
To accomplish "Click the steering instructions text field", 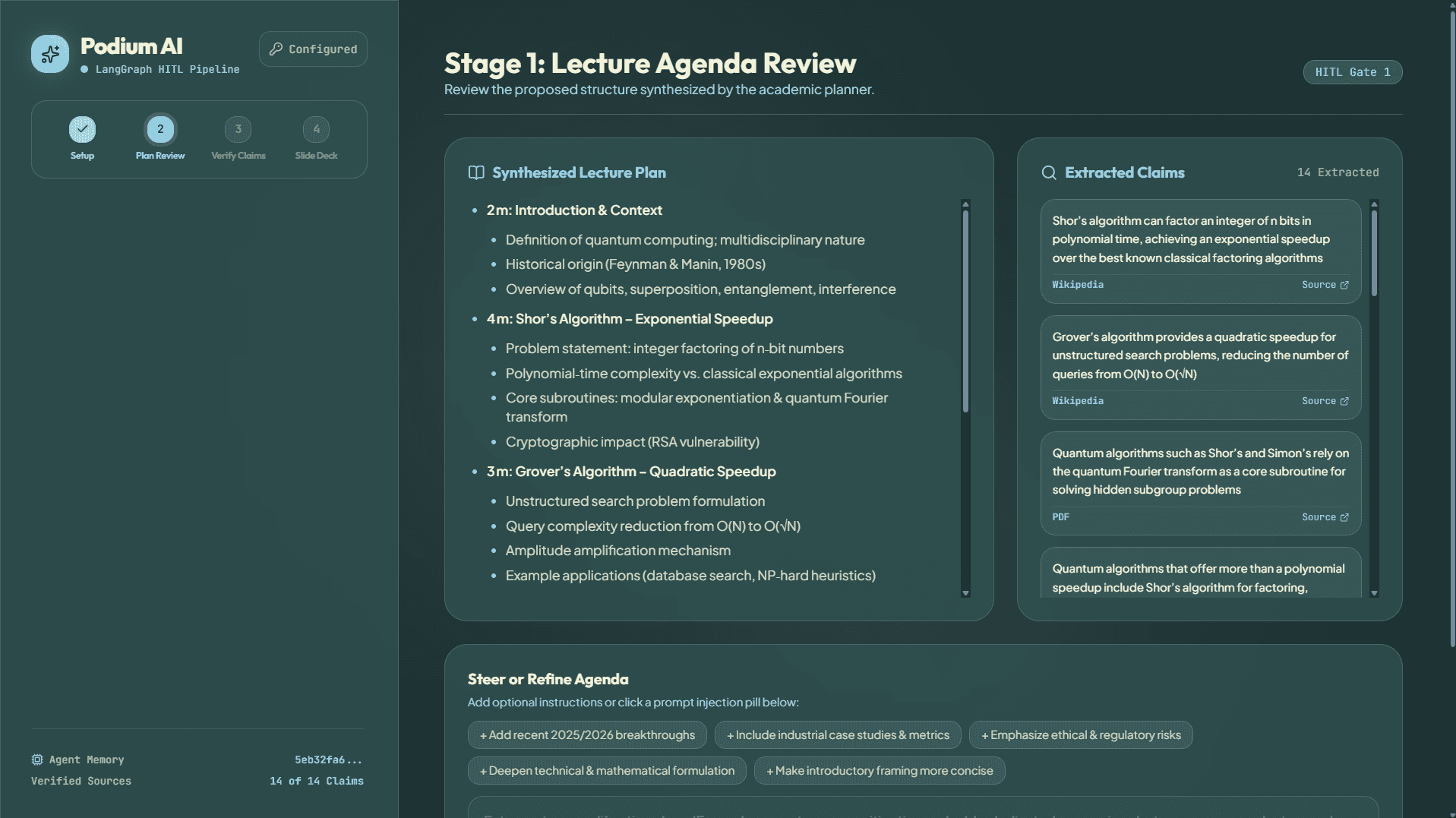I will (923, 807).
